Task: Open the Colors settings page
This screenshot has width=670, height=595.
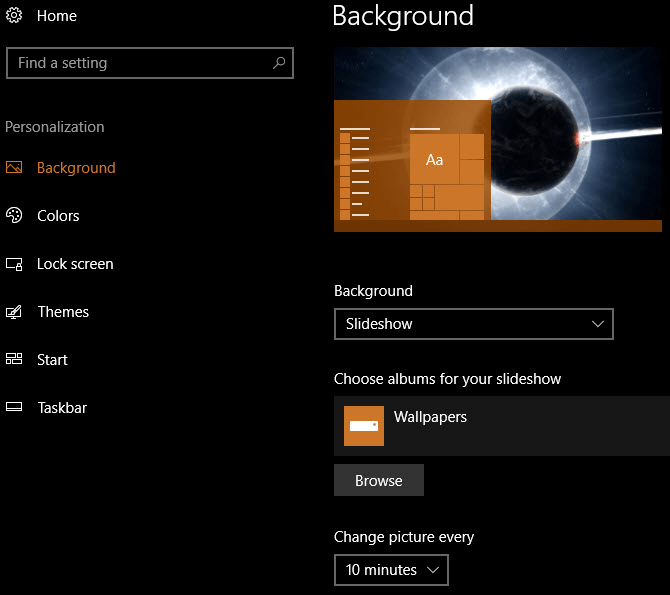Action: [58, 216]
